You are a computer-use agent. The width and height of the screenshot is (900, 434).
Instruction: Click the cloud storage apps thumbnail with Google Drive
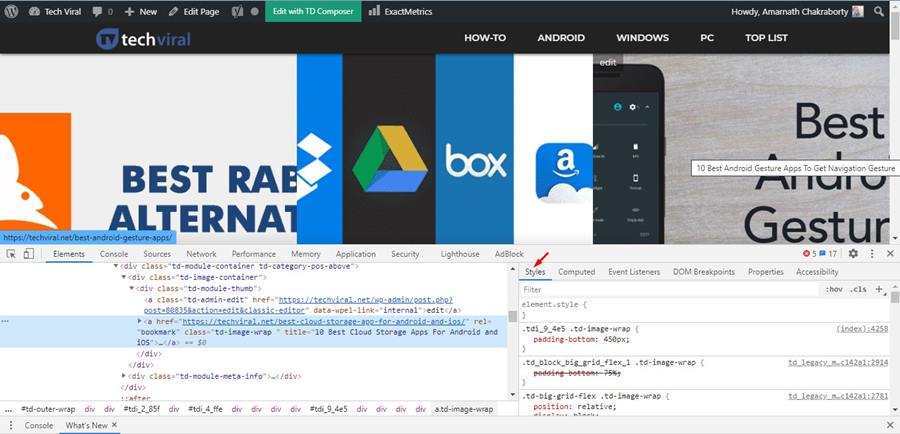click(445, 149)
